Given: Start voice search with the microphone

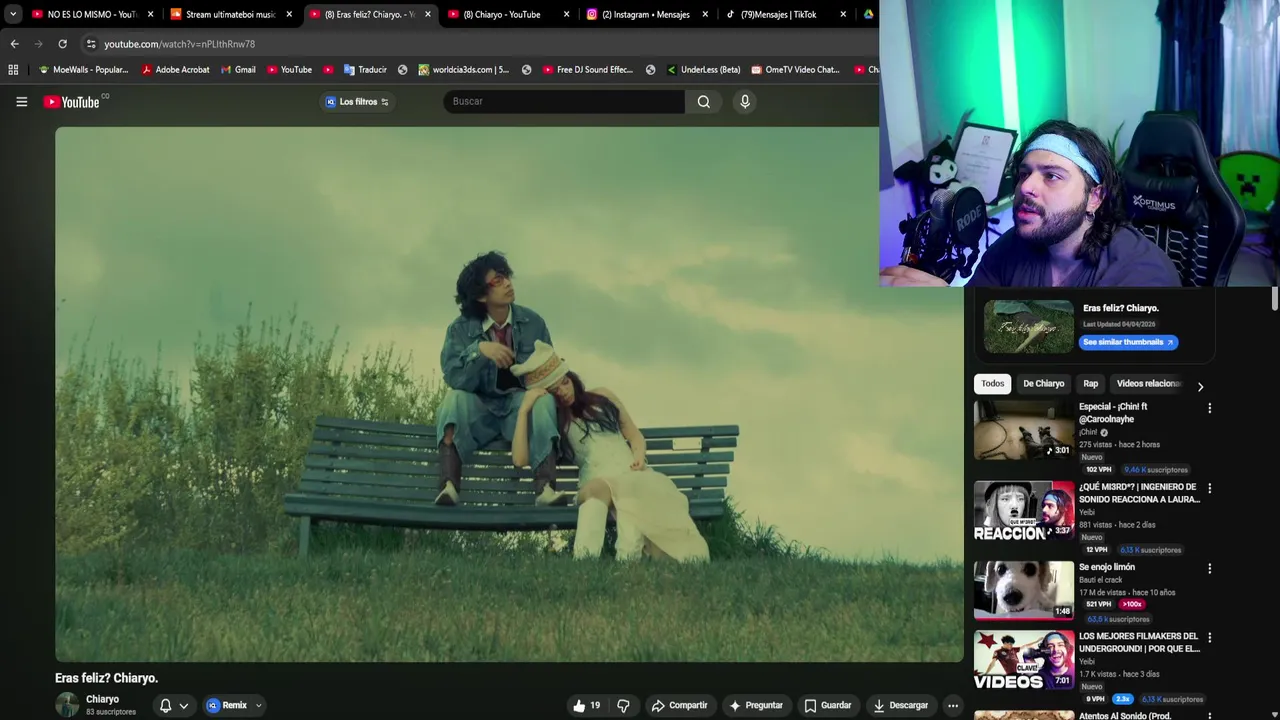Looking at the screenshot, I should coord(744,101).
